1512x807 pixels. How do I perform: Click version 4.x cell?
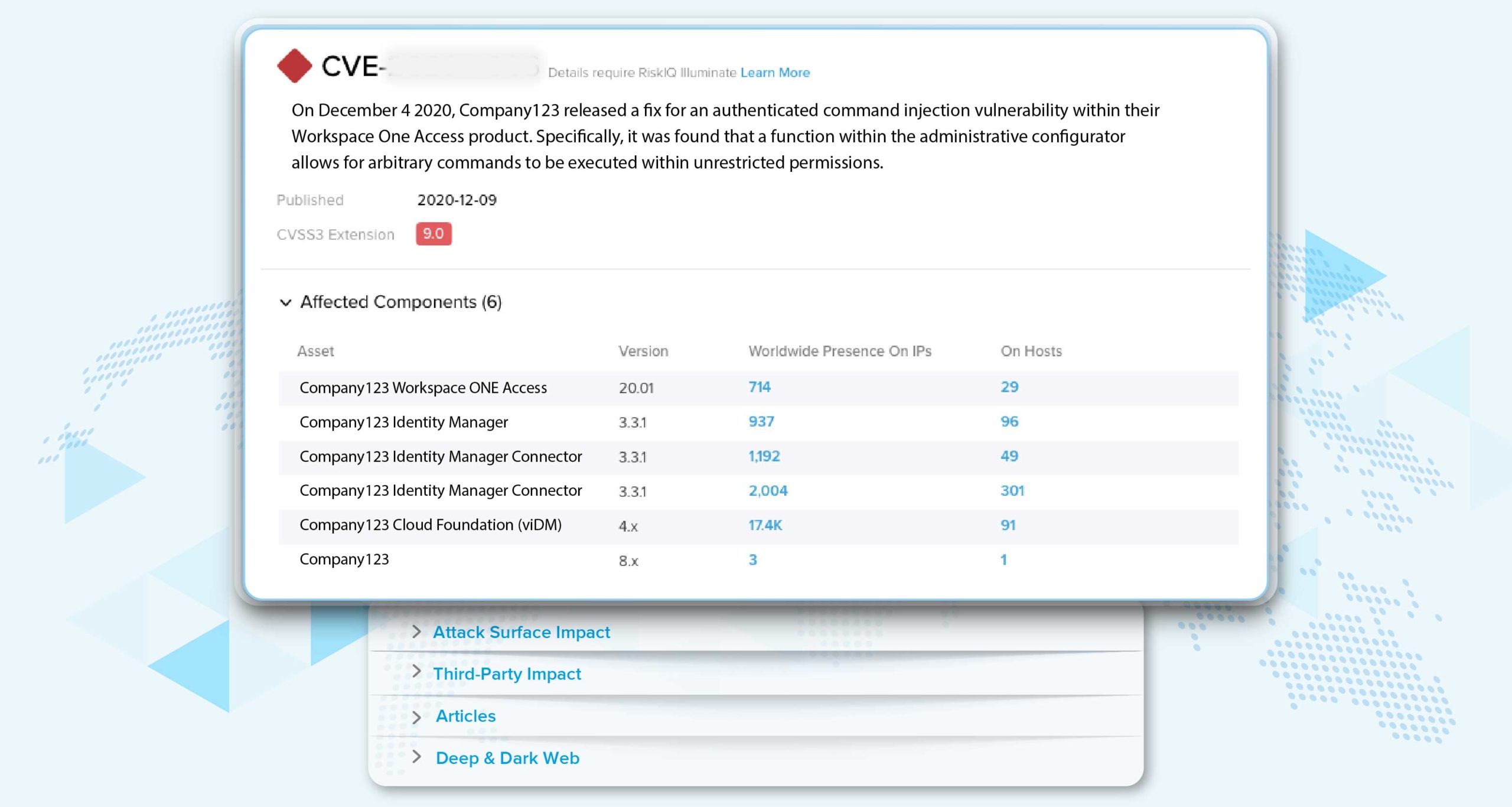(x=628, y=526)
